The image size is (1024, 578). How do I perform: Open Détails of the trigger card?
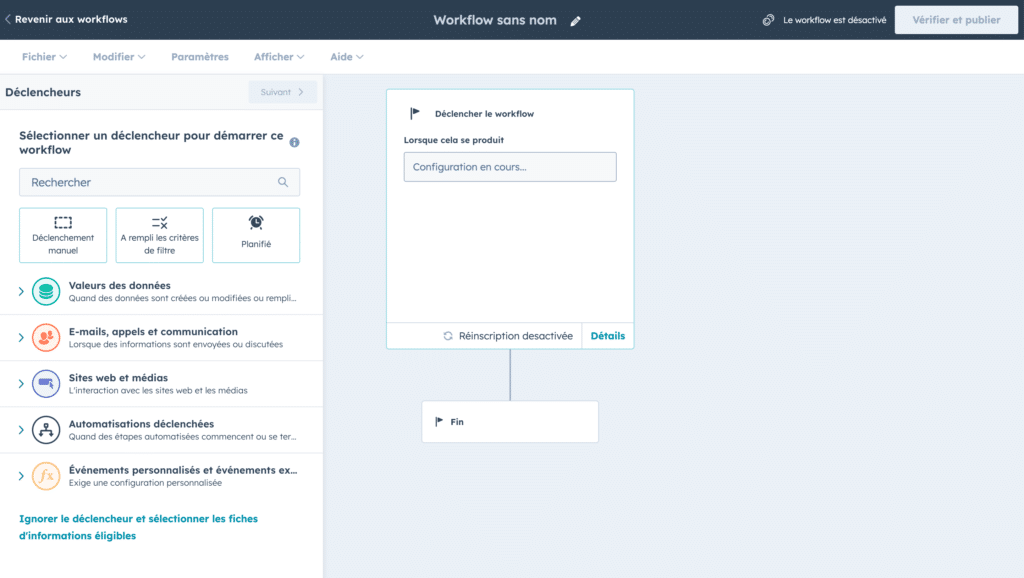click(607, 336)
